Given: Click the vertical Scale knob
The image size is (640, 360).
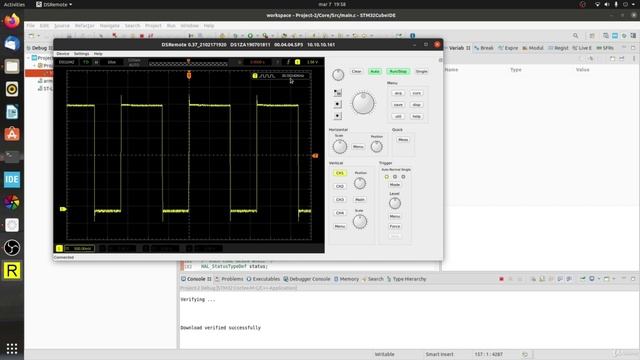Looking at the screenshot, I should [360, 222].
